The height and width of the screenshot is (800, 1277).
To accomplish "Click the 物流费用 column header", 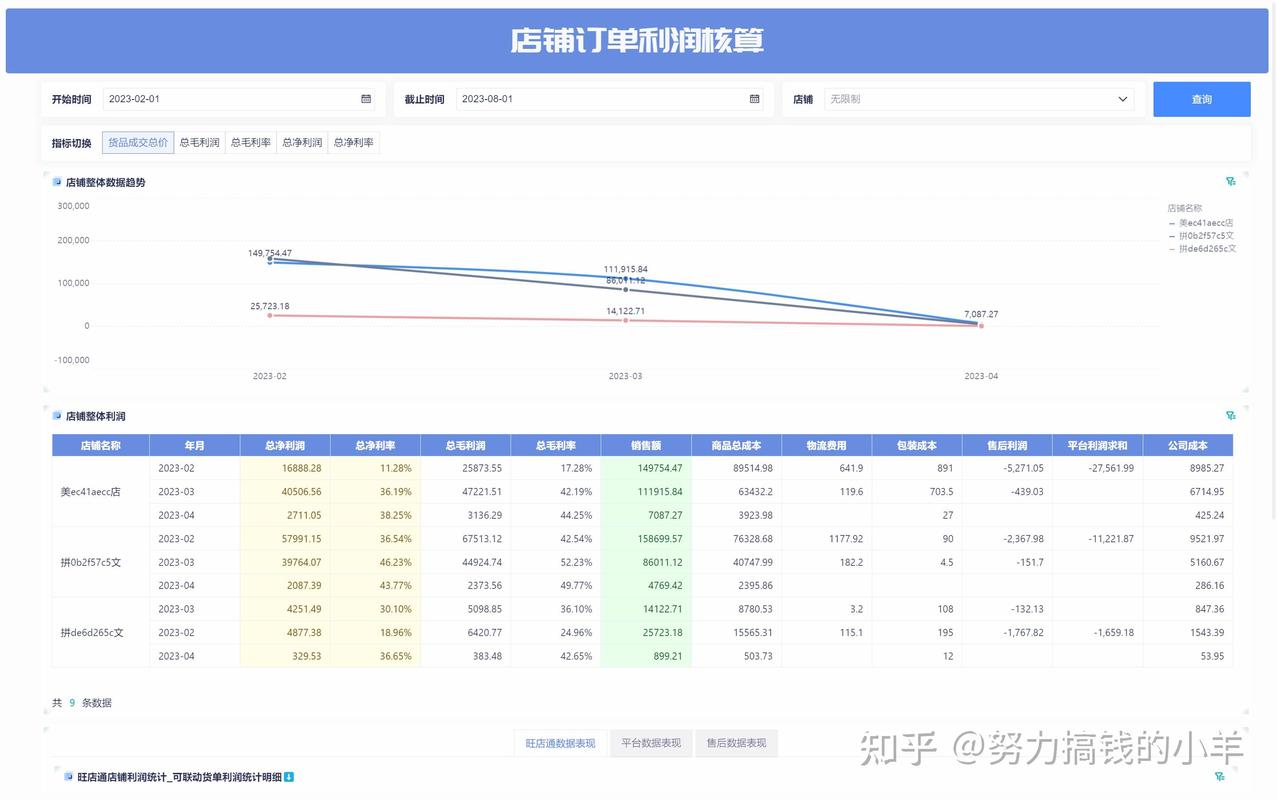I will pyautogui.click(x=826, y=446).
